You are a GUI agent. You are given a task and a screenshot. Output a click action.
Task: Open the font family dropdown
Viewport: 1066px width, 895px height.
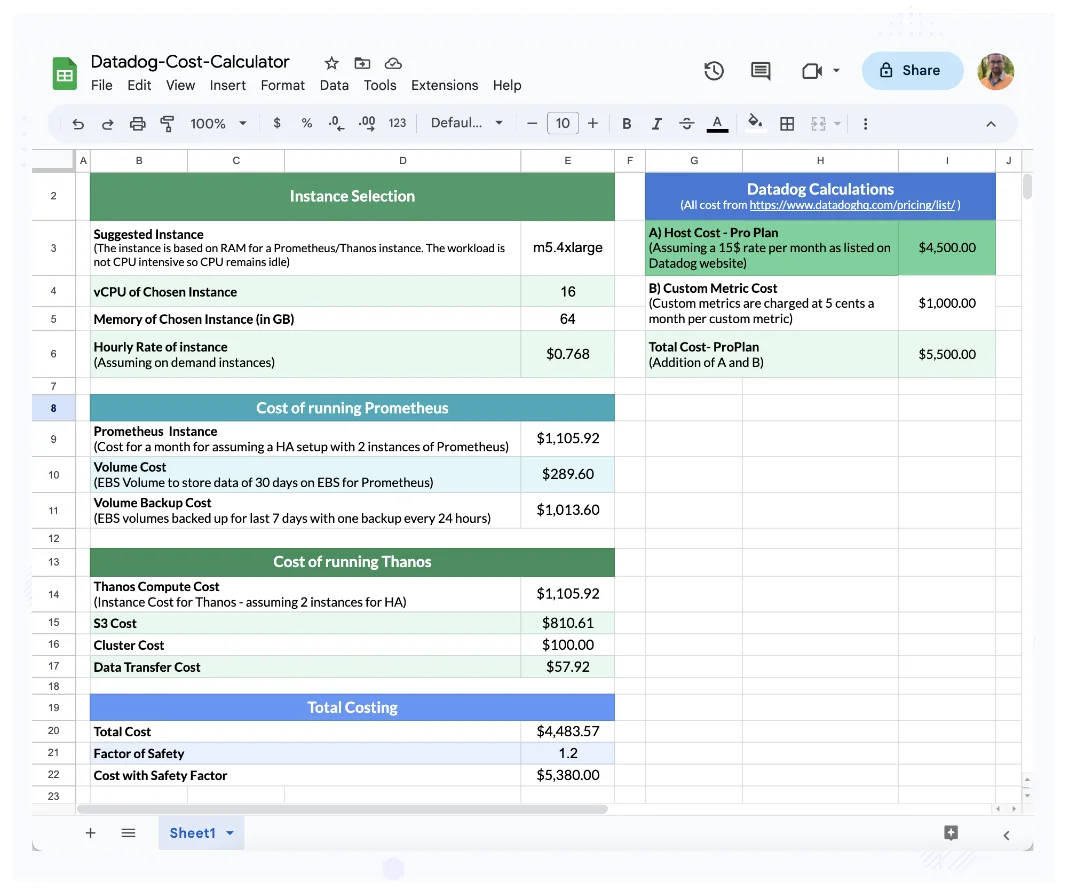(467, 123)
